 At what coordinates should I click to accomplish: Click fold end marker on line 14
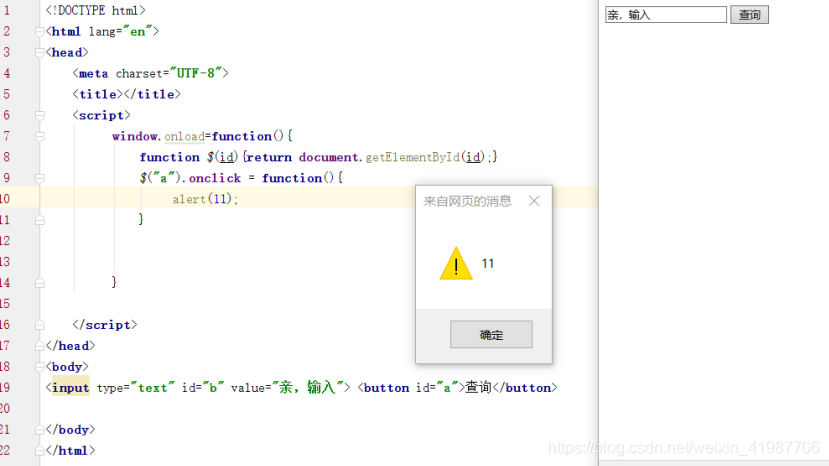coord(40,283)
